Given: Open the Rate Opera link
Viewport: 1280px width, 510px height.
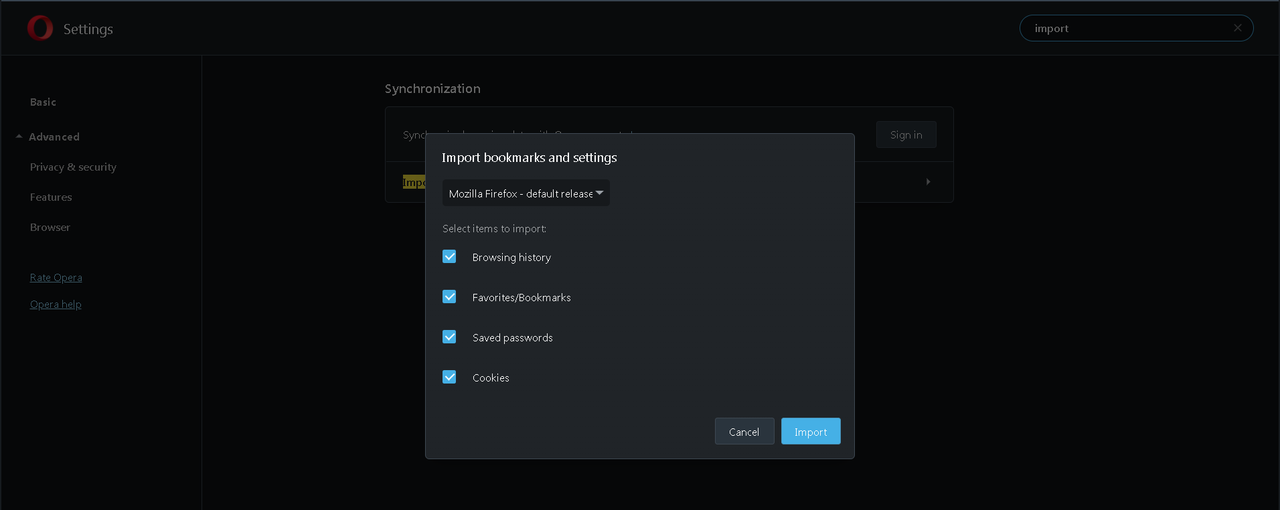Looking at the screenshot, I should [x=56, y=277].
